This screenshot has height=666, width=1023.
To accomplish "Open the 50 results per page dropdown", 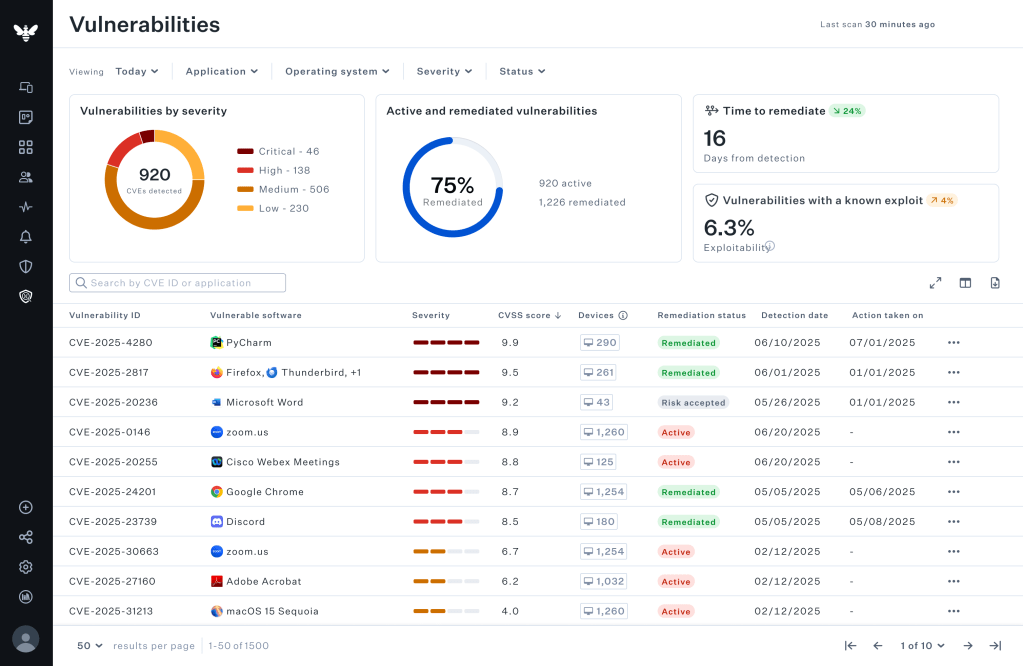I will point(90,646).
